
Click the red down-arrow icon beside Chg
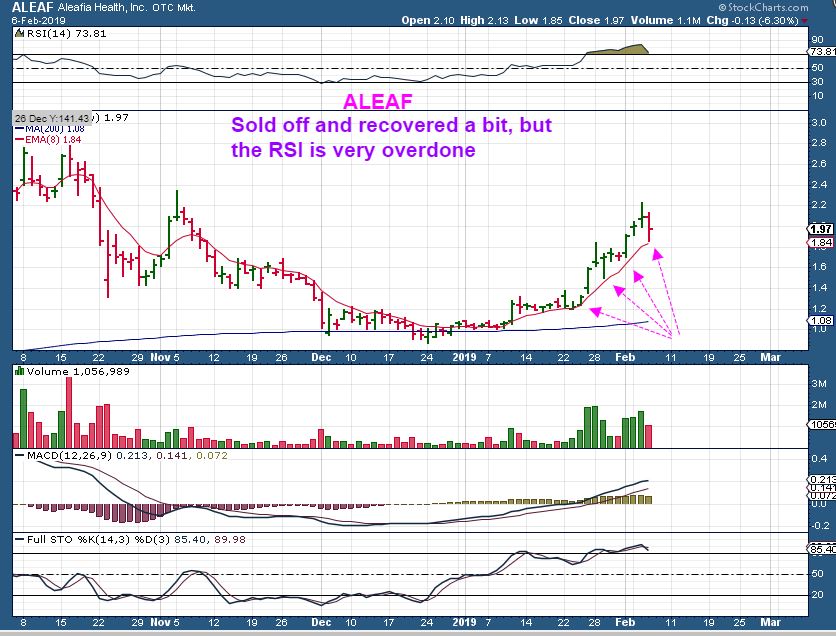(x=804, y=21)
